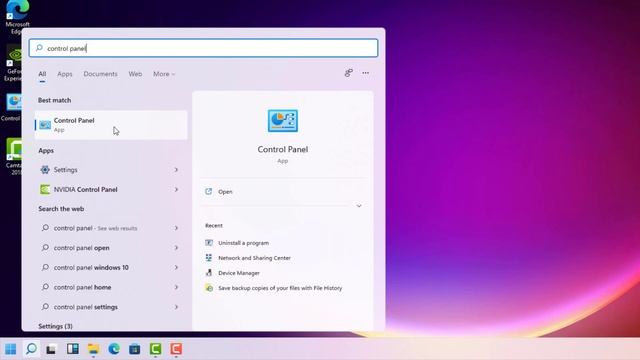The height and width of the screenshot is (360, 640).
Task: Click the Microsoft Edge desktop shortcut
Action: 17,16
